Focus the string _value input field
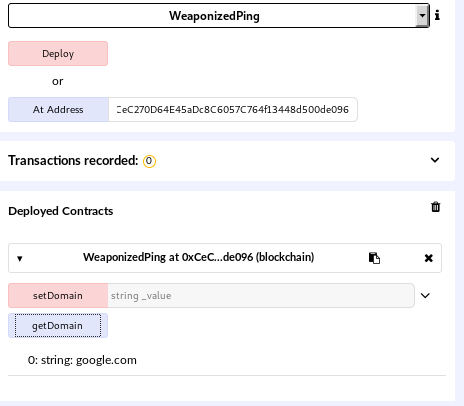Screen dimensions: 464x406 click(x=261, y=296)
